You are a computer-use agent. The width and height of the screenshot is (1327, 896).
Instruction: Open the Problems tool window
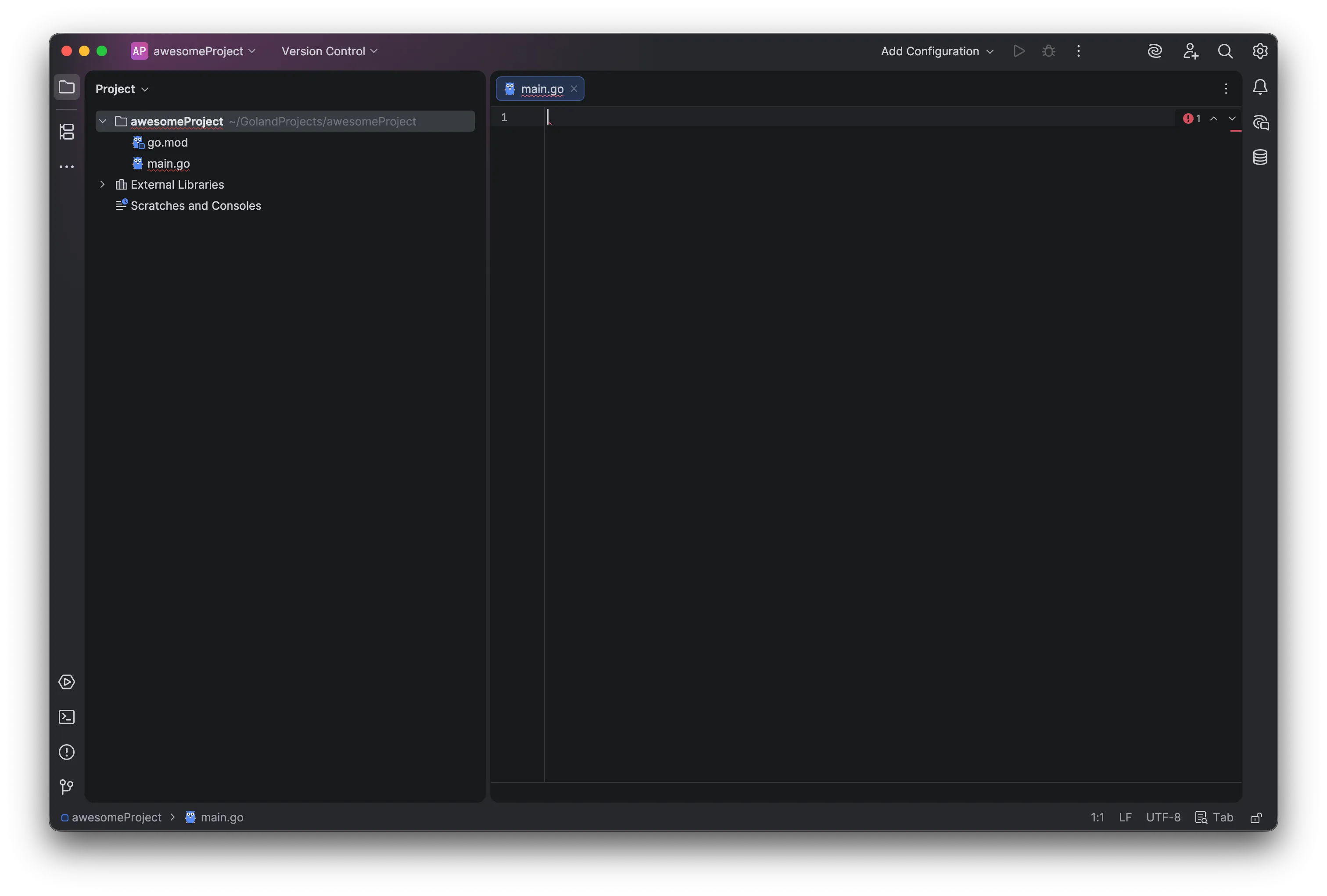pyautogui.click(x=67, y=752)
